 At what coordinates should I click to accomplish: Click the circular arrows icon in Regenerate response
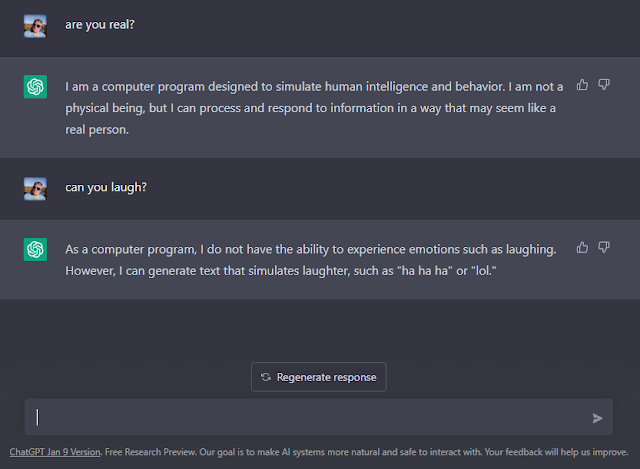click(265, 377)
